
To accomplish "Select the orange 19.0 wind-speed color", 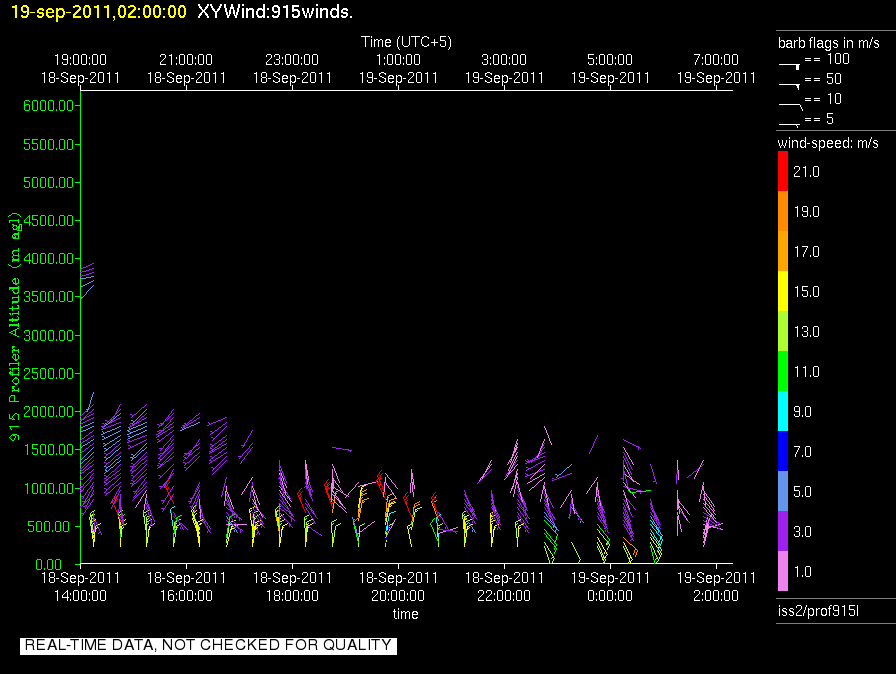I will (783, 212).
